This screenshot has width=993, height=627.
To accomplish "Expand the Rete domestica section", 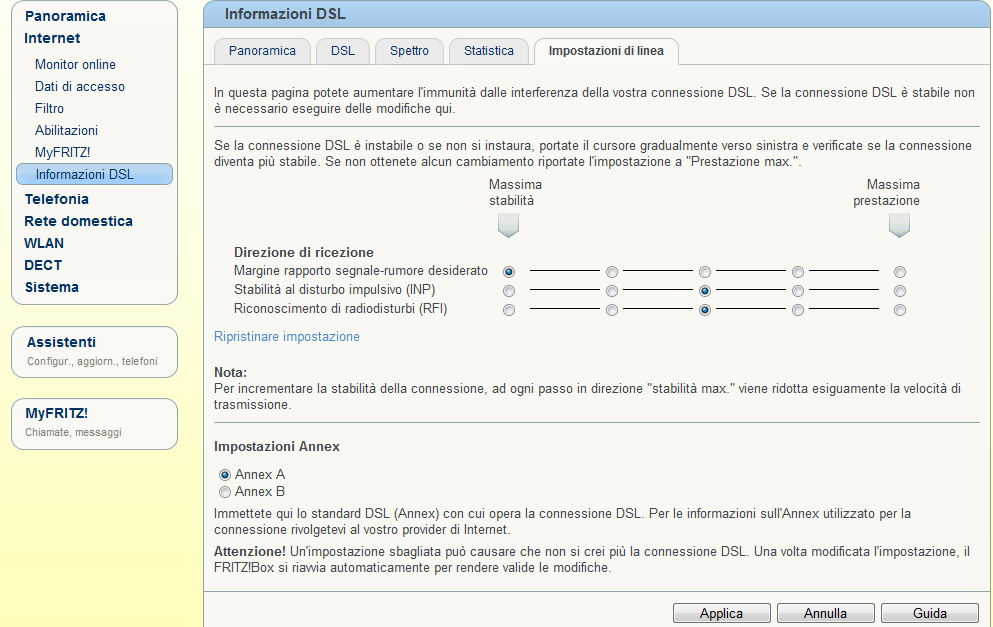I will [x=78, y=221].
